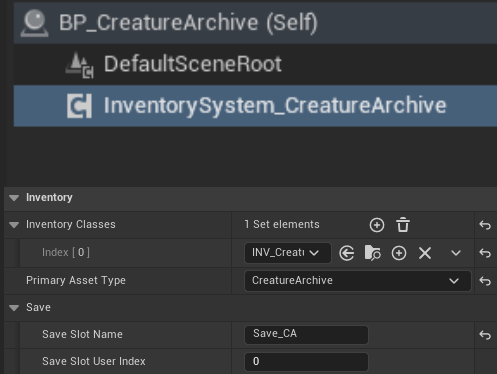Open Index 0 element options chevron
Screen dimensions: 497x374
point(456,253)
